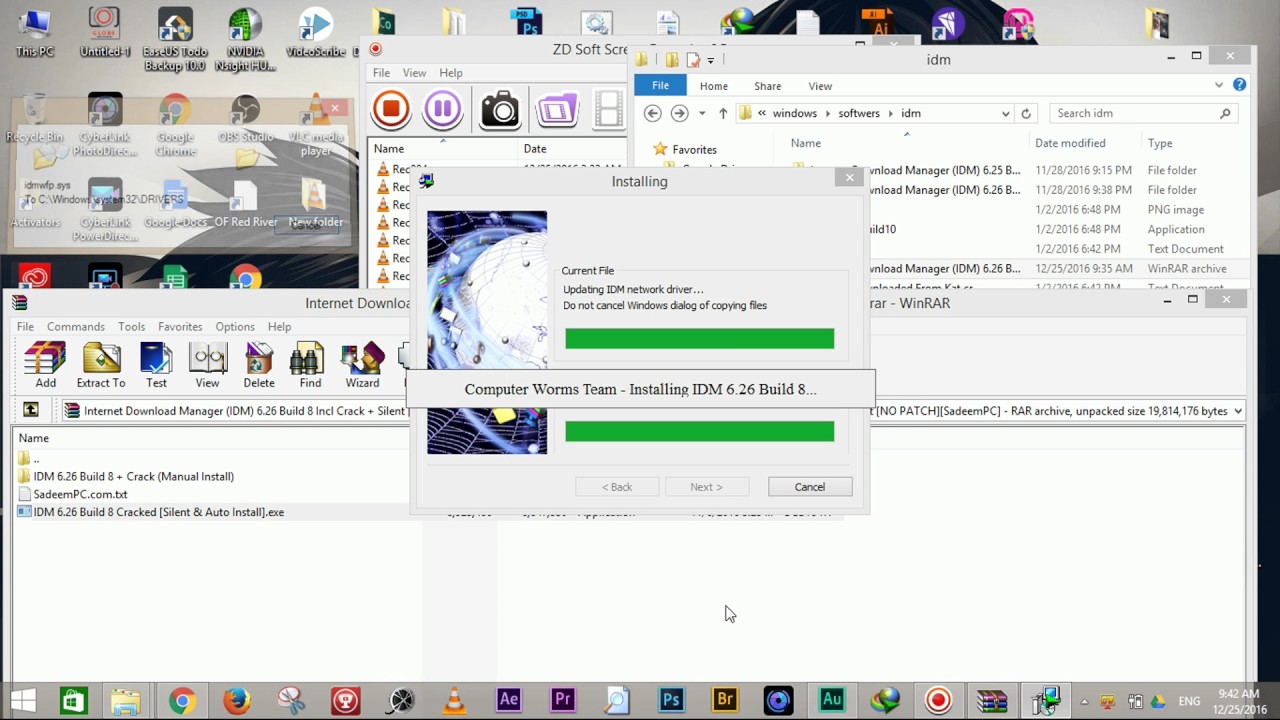Open VLC media player from the taskbar

pyautogui.click(x=454, y=700)
